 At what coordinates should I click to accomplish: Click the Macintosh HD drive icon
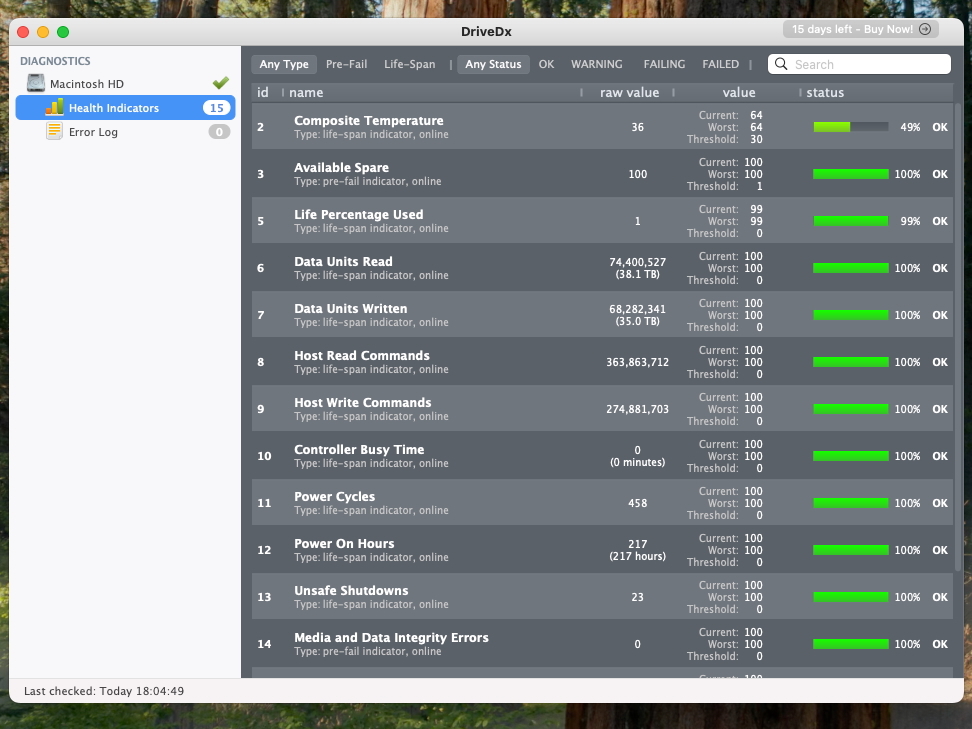click(x=36, y=83)
